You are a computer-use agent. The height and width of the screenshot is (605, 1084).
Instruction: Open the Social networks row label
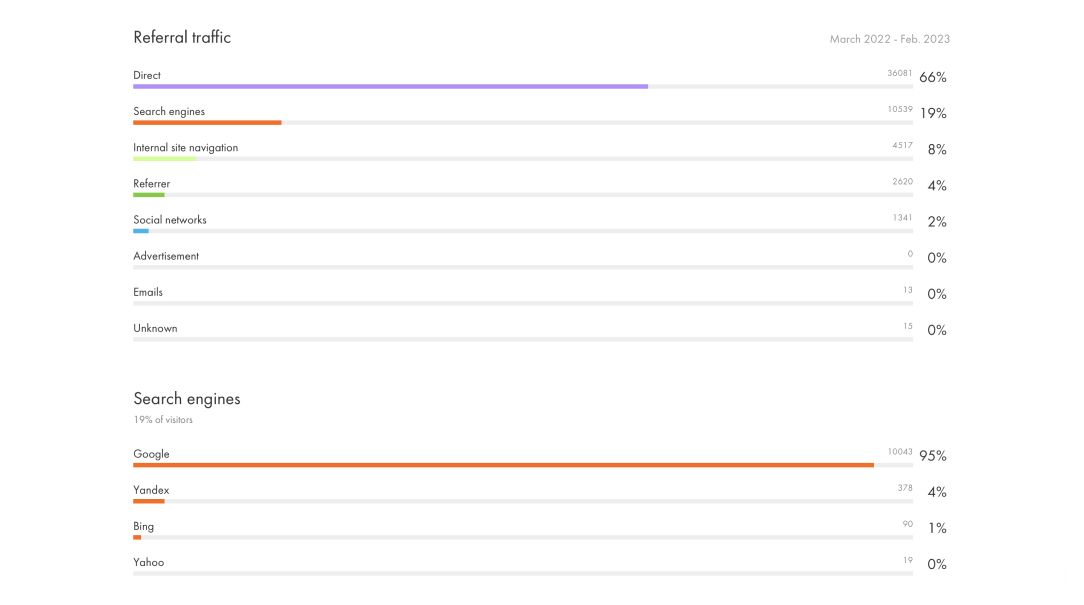click(x=170, y=220)
